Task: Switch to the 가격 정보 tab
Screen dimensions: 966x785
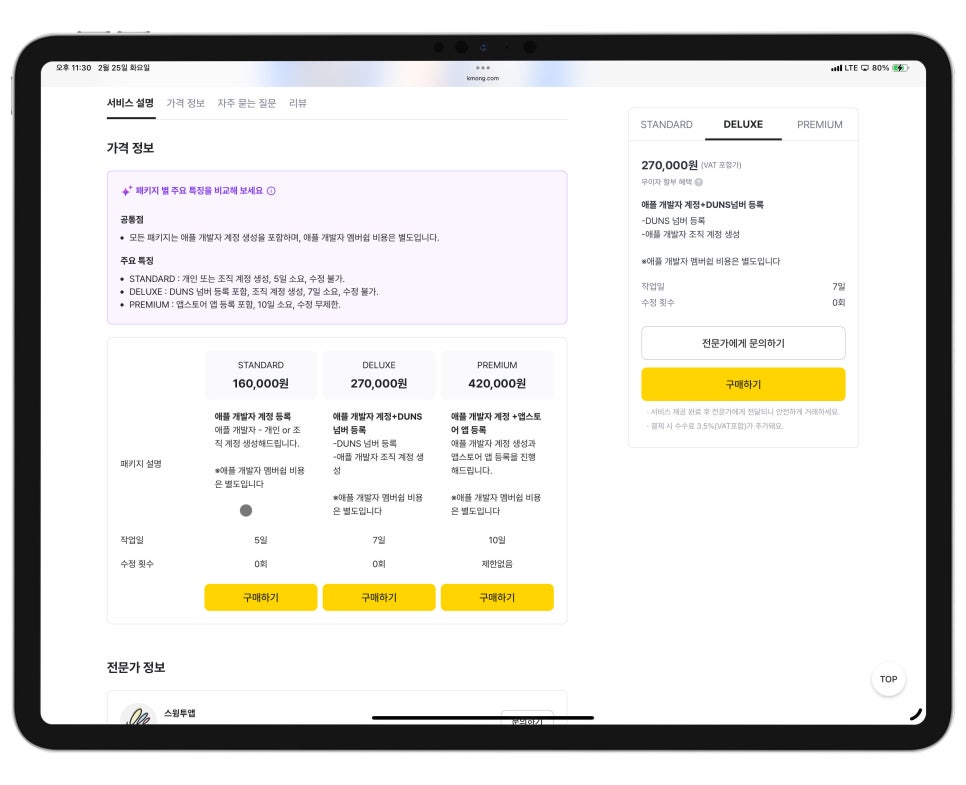Action: (x=185, y=103)
